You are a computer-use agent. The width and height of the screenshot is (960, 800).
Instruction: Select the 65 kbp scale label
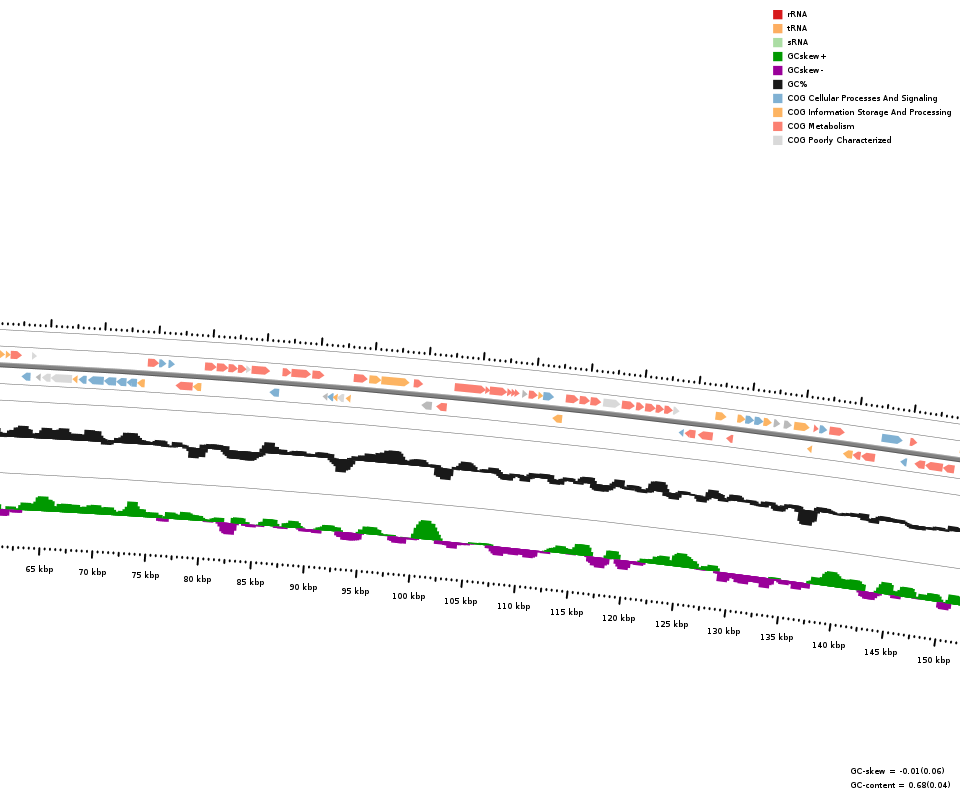pos(39,568)
